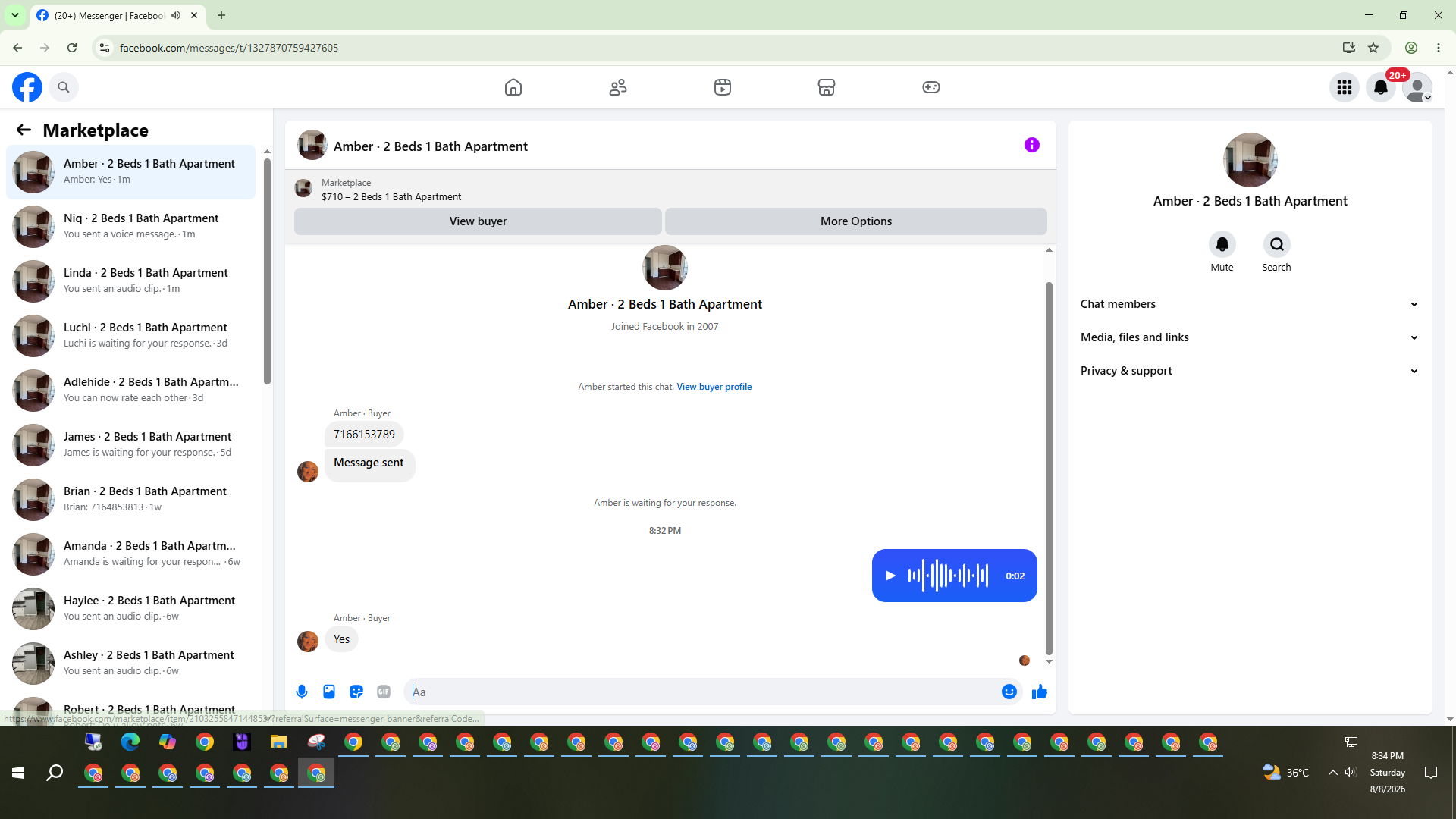This screenshot has height=819, width=1456.
Task: Open the Facebook menu grid icon
Action: (1345, 87)
